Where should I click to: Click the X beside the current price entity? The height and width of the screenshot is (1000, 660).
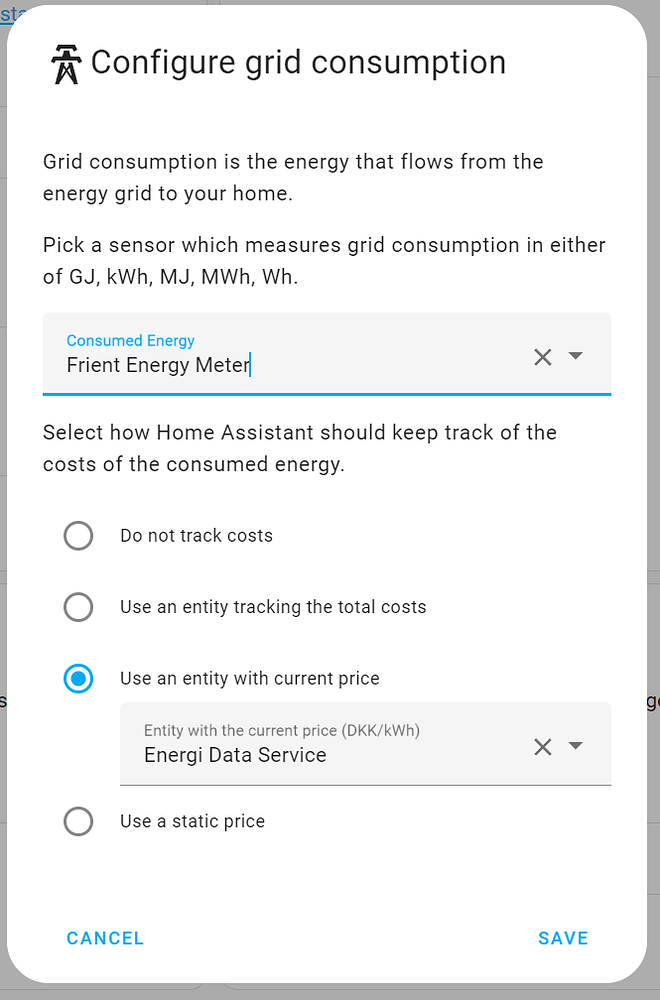tap(543, 746)
